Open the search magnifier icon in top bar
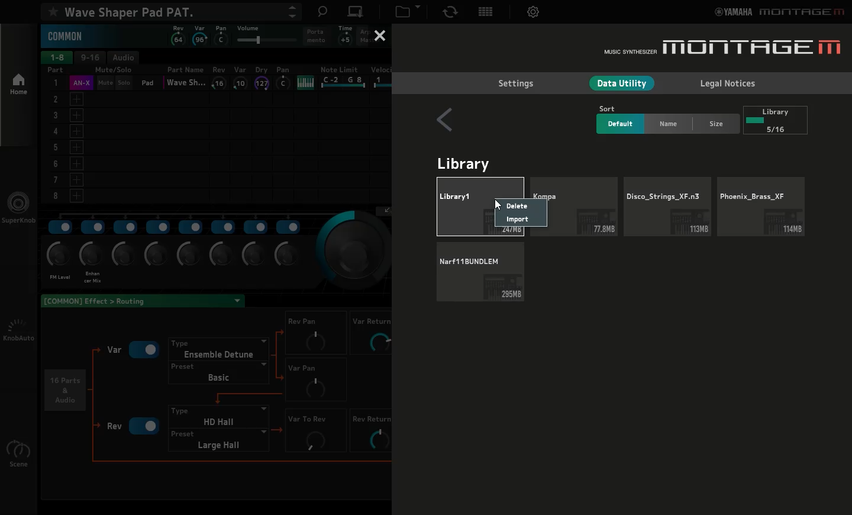The width and height of the screenshot is (852, 515). point(322,12)
